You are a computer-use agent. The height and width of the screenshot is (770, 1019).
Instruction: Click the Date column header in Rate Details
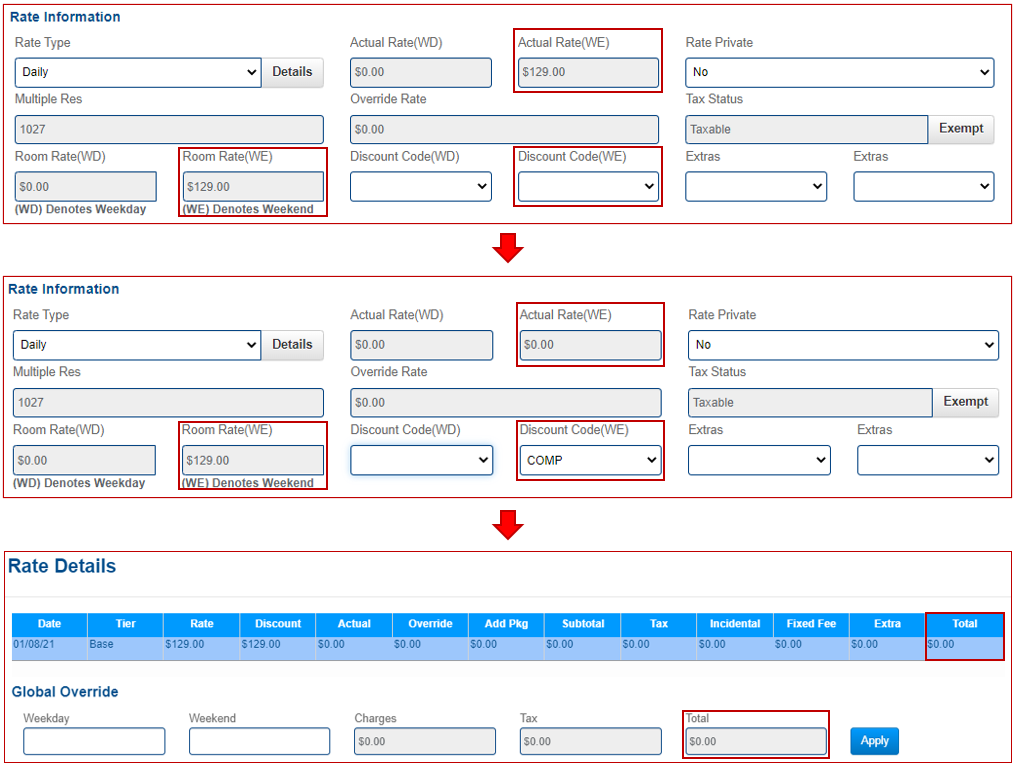pyautogui.click(x=49, y=624)
